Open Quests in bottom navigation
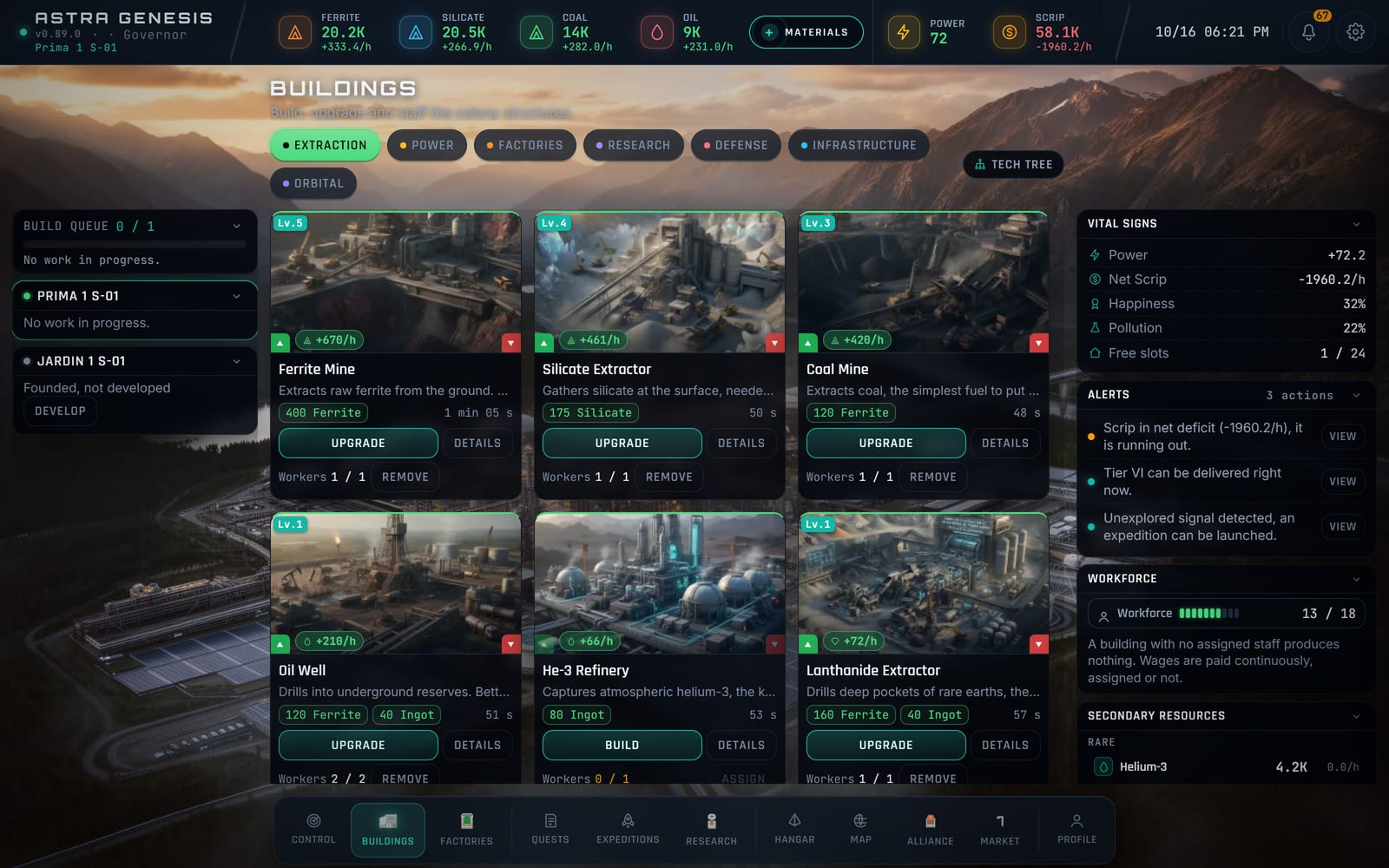 click(550, 829)
